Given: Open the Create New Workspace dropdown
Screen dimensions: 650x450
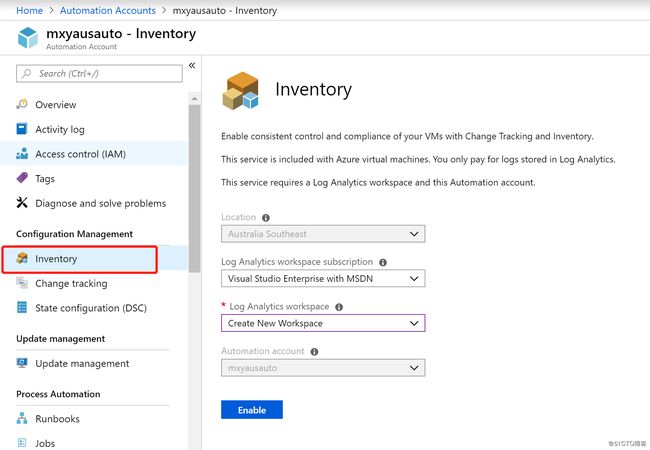Looking at the screenshot, I should pos(323,323).
